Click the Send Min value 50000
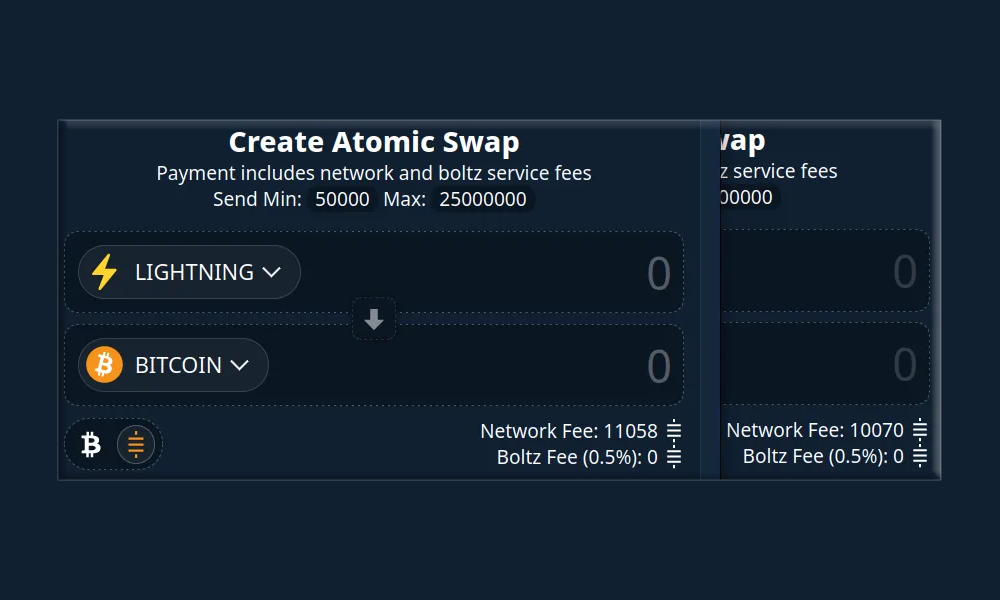1000x600 pixels. 341,199
